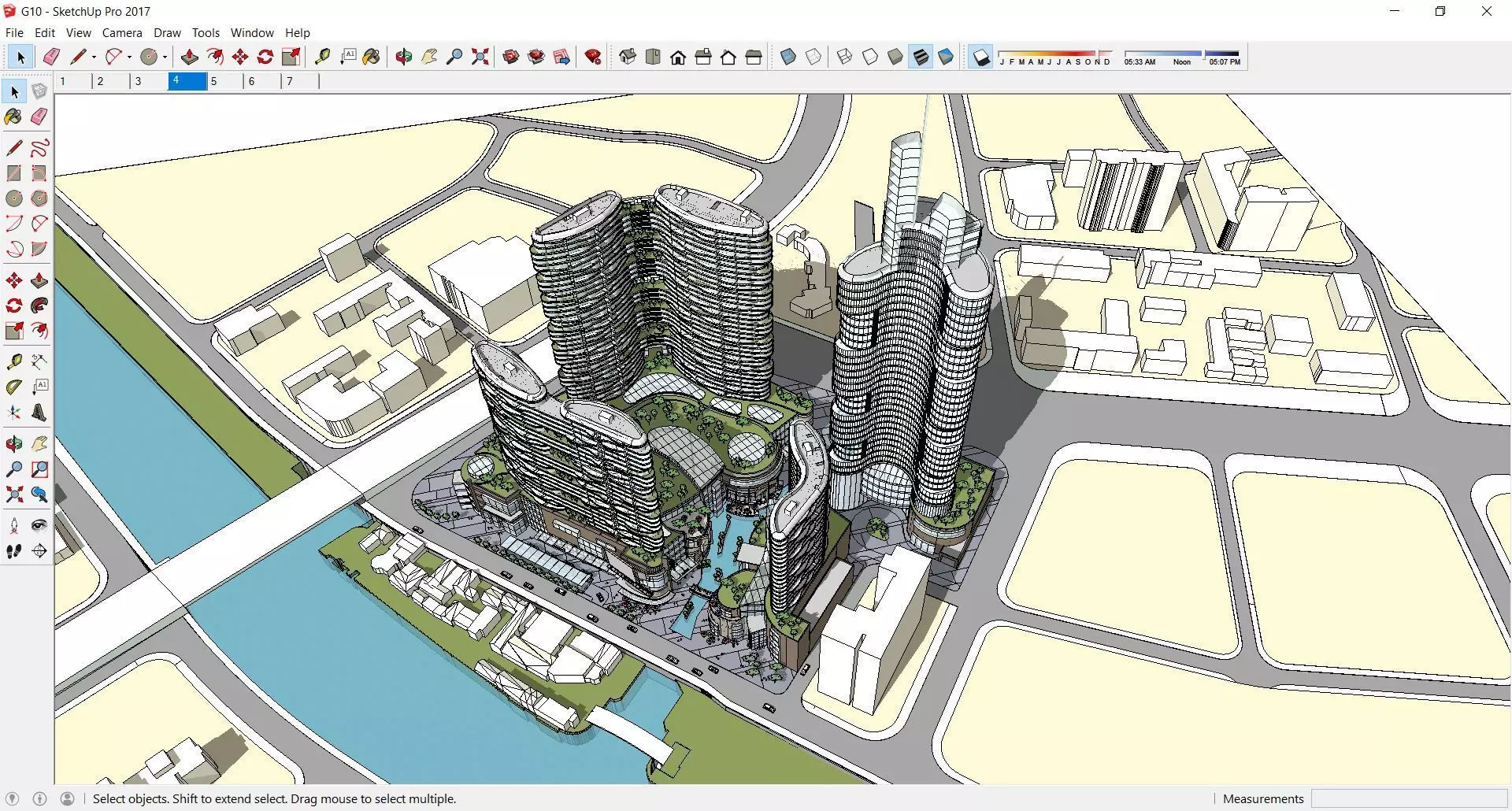Select the Tape Measure tool in top toolbar
This screenshot has width=1512, height=811.
coord(322,57)
